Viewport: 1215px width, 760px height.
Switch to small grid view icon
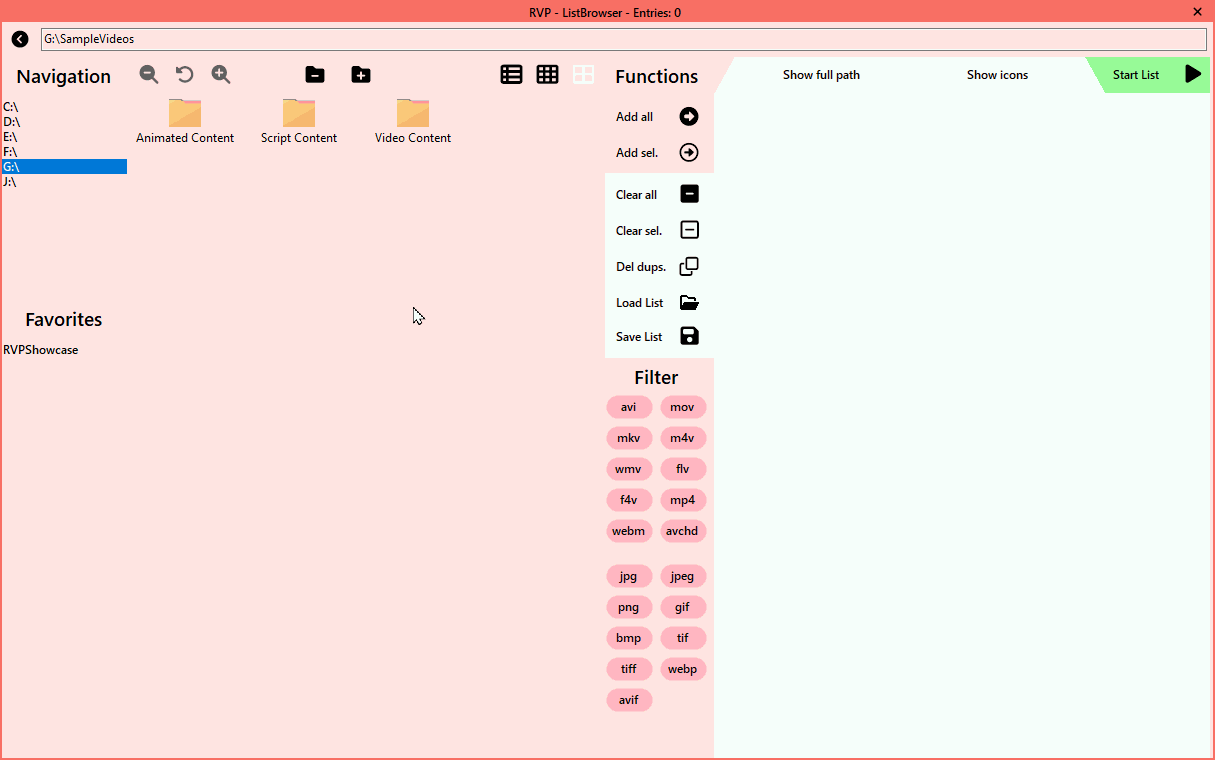(x=547, y=74)
